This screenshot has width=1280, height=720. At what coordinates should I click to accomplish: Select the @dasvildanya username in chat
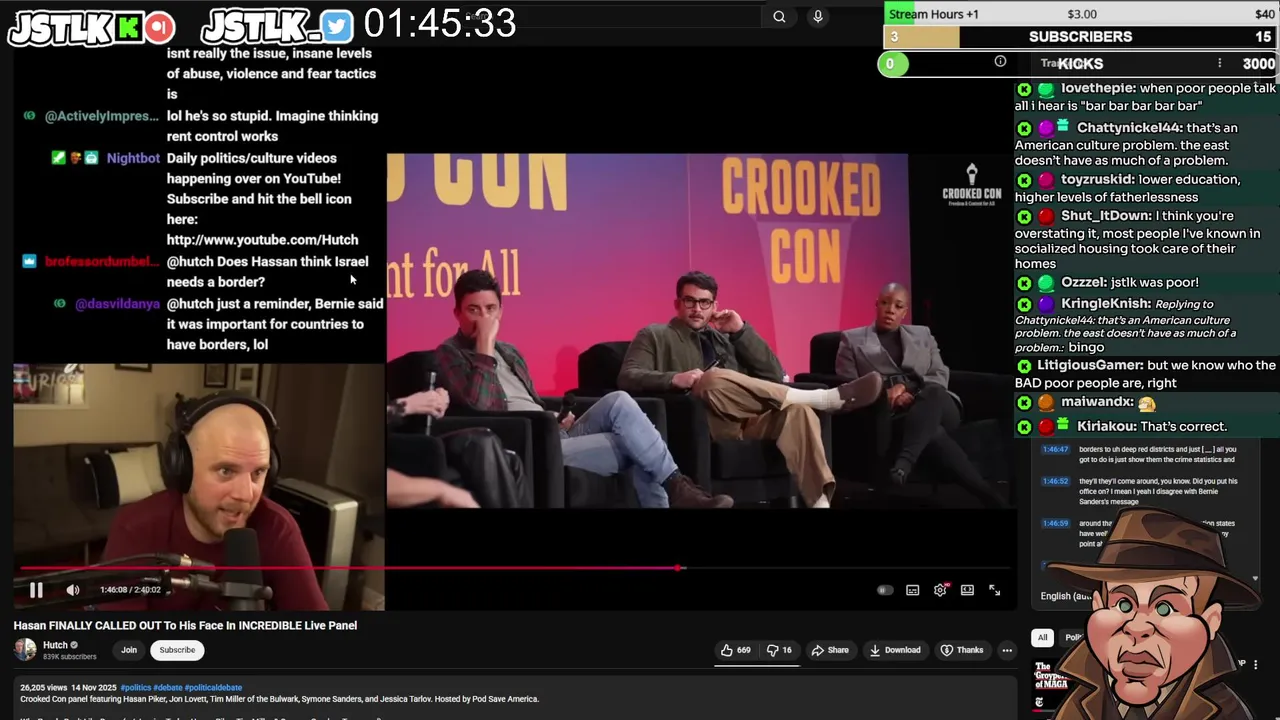(x=117, y=304)
